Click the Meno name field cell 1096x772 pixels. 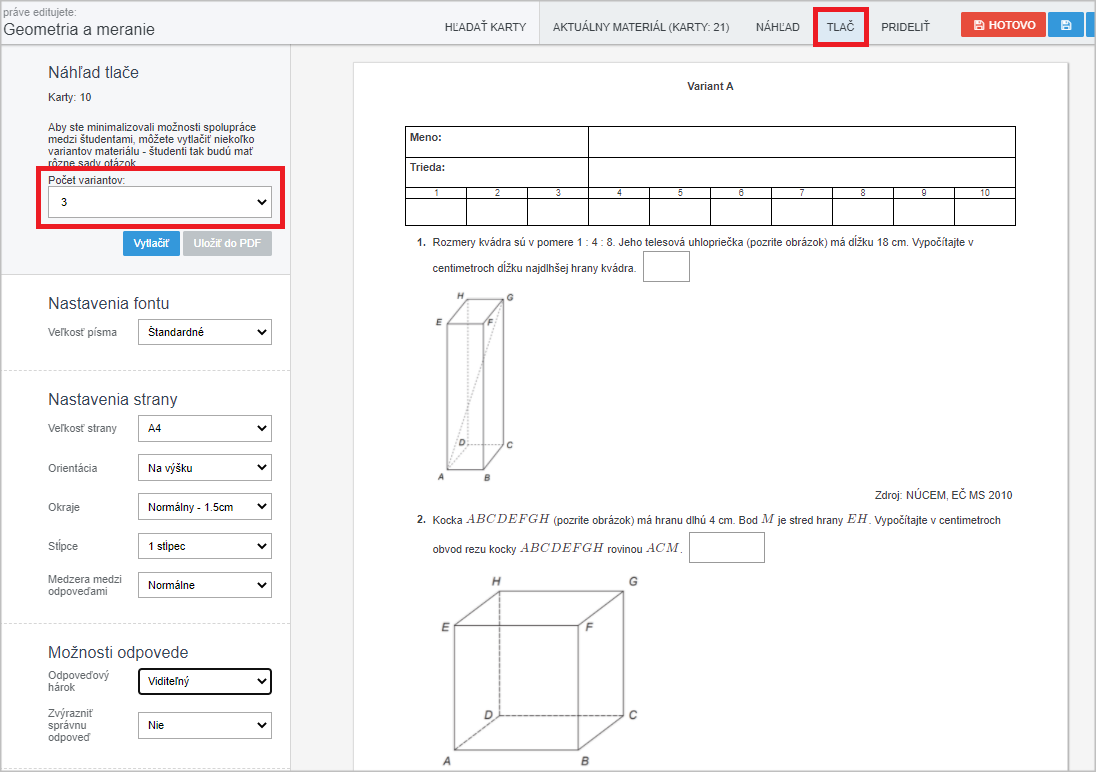click(x=802, y=142)
